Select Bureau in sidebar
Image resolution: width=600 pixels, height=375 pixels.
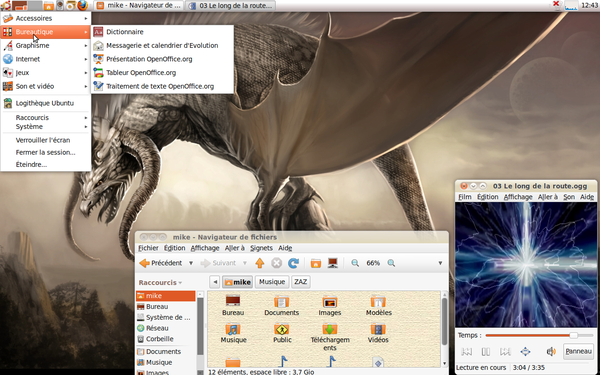pos(166,307)
